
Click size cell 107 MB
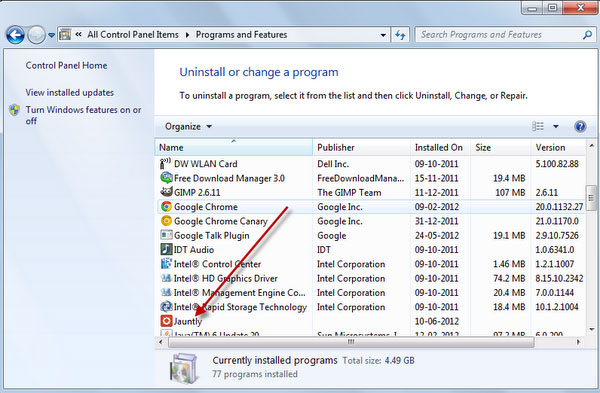tap(510, 192)
